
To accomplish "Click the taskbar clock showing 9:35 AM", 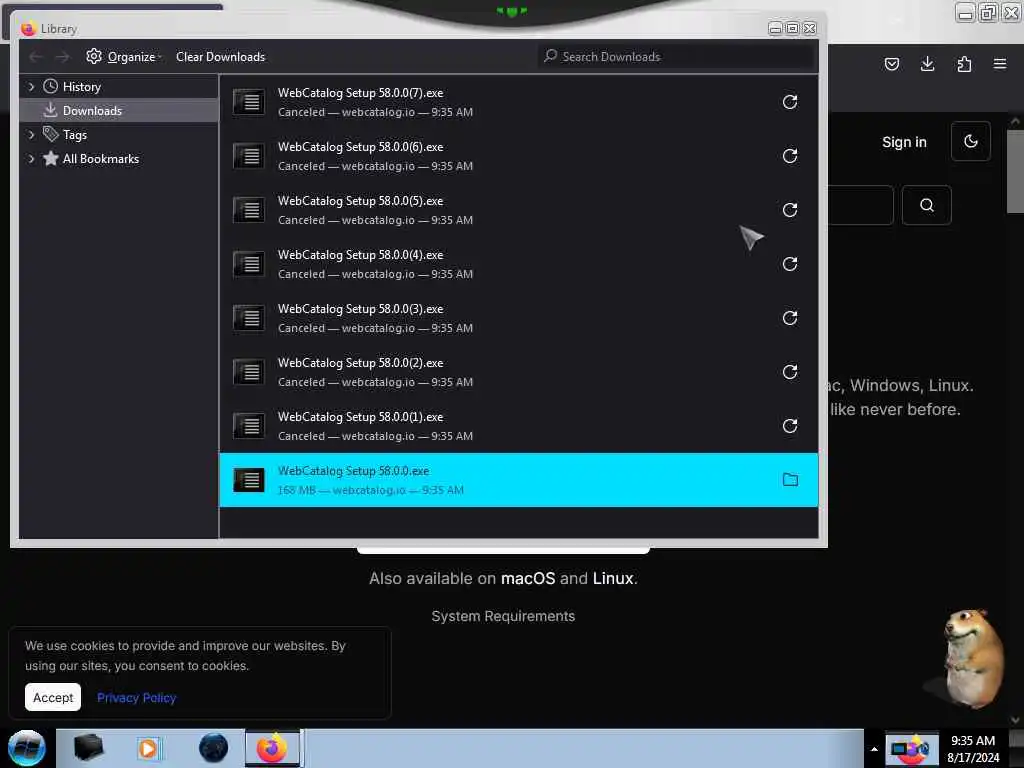I will pos(972,749).
